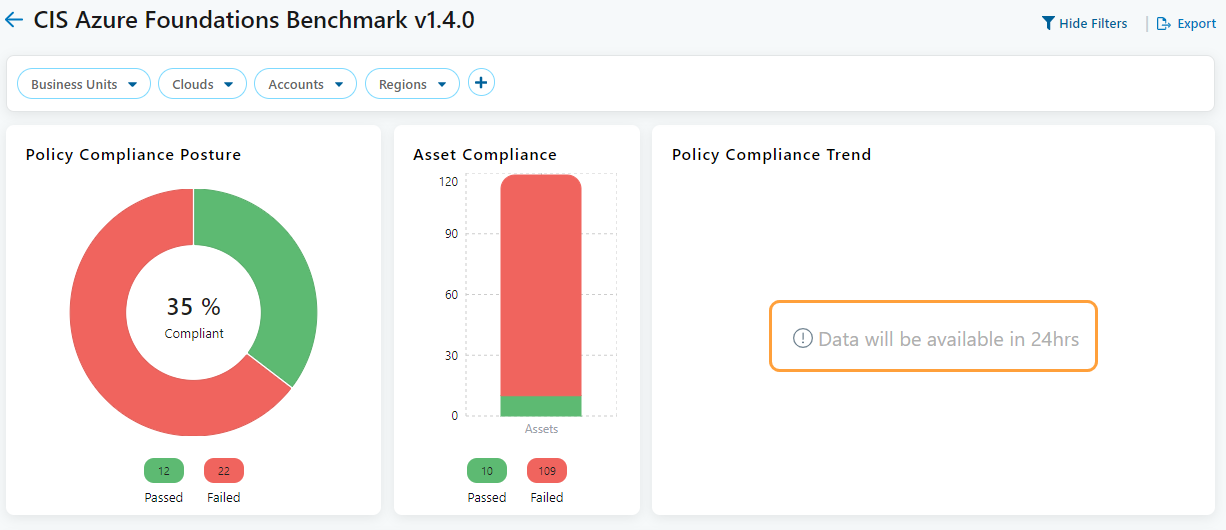
Task: Open the Business Units dropdown
Action: point(84,84)
